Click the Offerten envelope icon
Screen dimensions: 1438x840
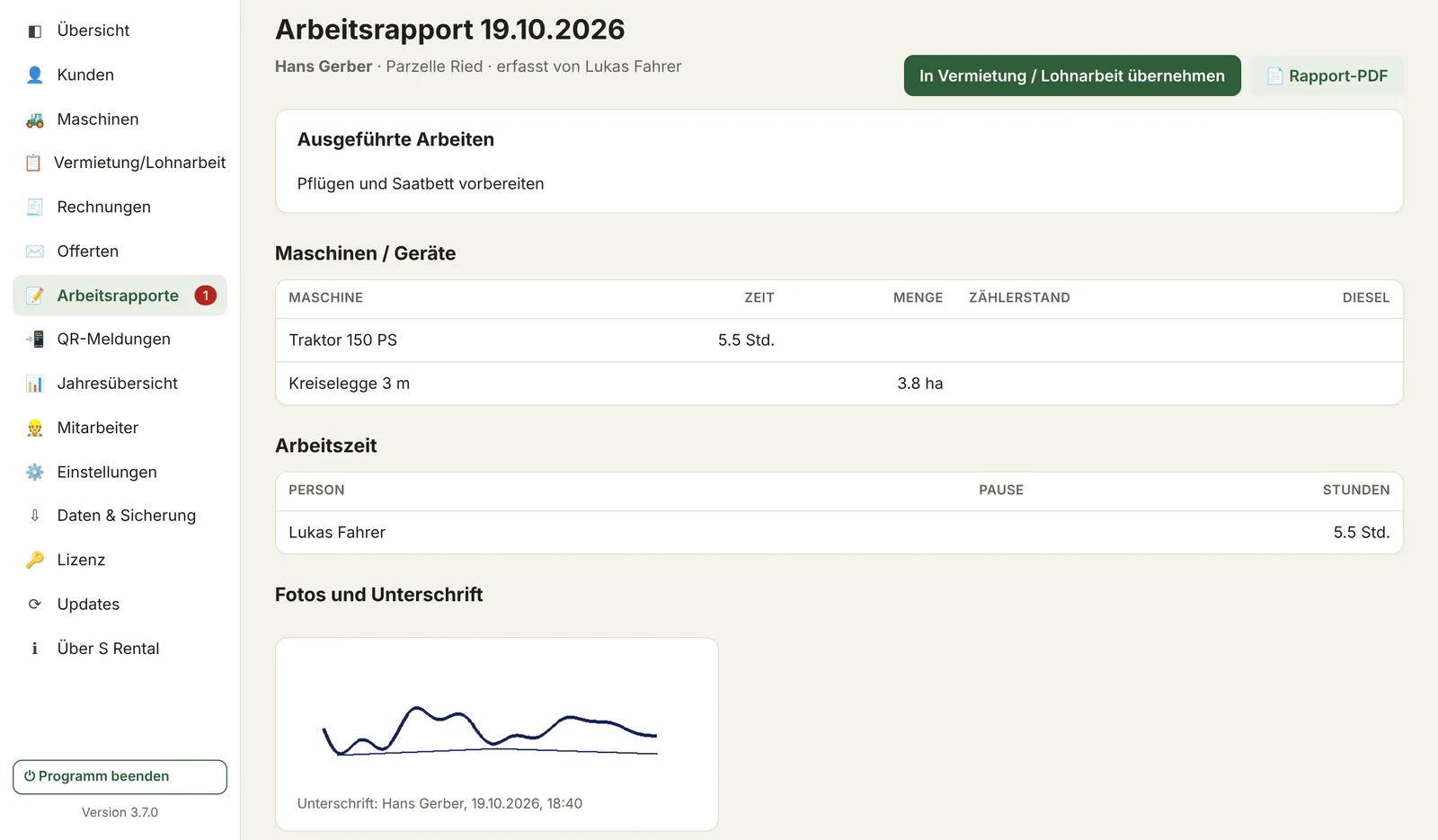35,252
